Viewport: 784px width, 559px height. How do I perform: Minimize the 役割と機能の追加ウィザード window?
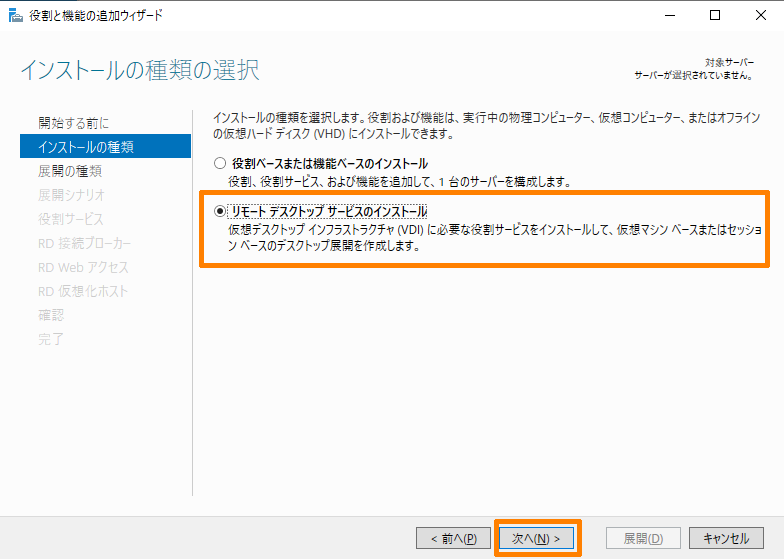[x=670, y=16]
